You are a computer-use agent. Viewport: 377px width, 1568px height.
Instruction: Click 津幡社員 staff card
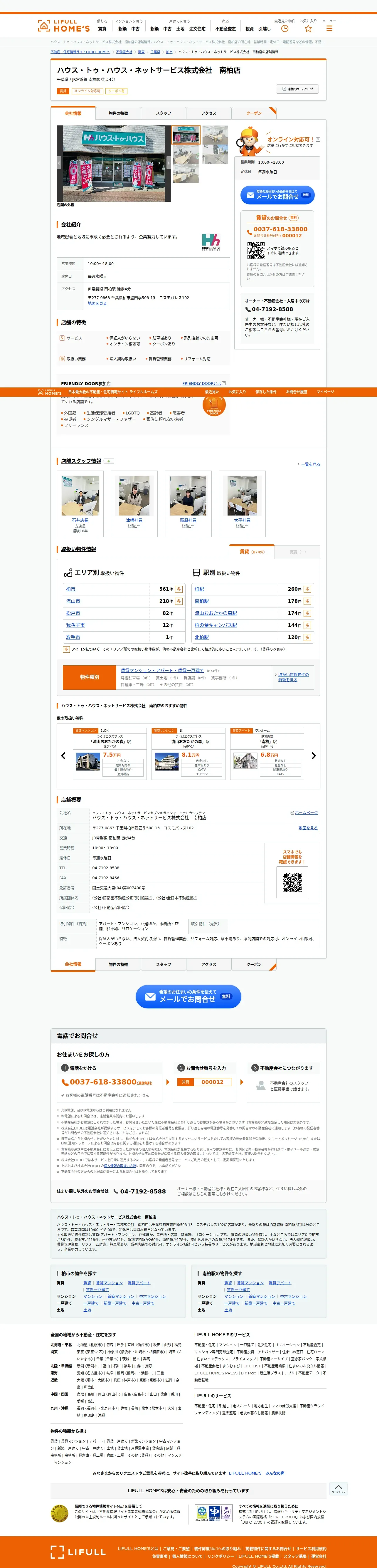tap(134, 503)
